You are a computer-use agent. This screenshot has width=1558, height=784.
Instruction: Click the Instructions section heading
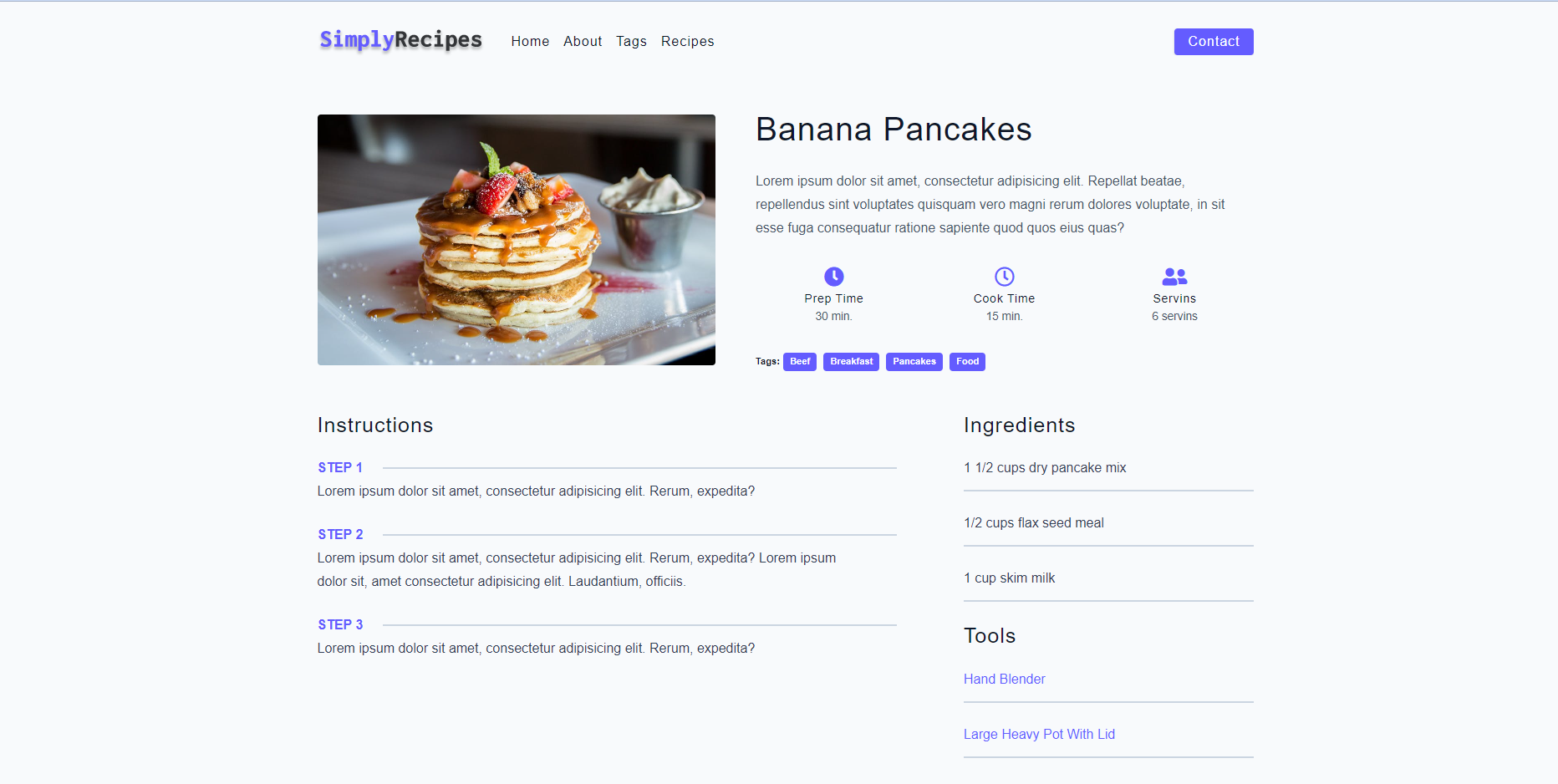point(374,425)
